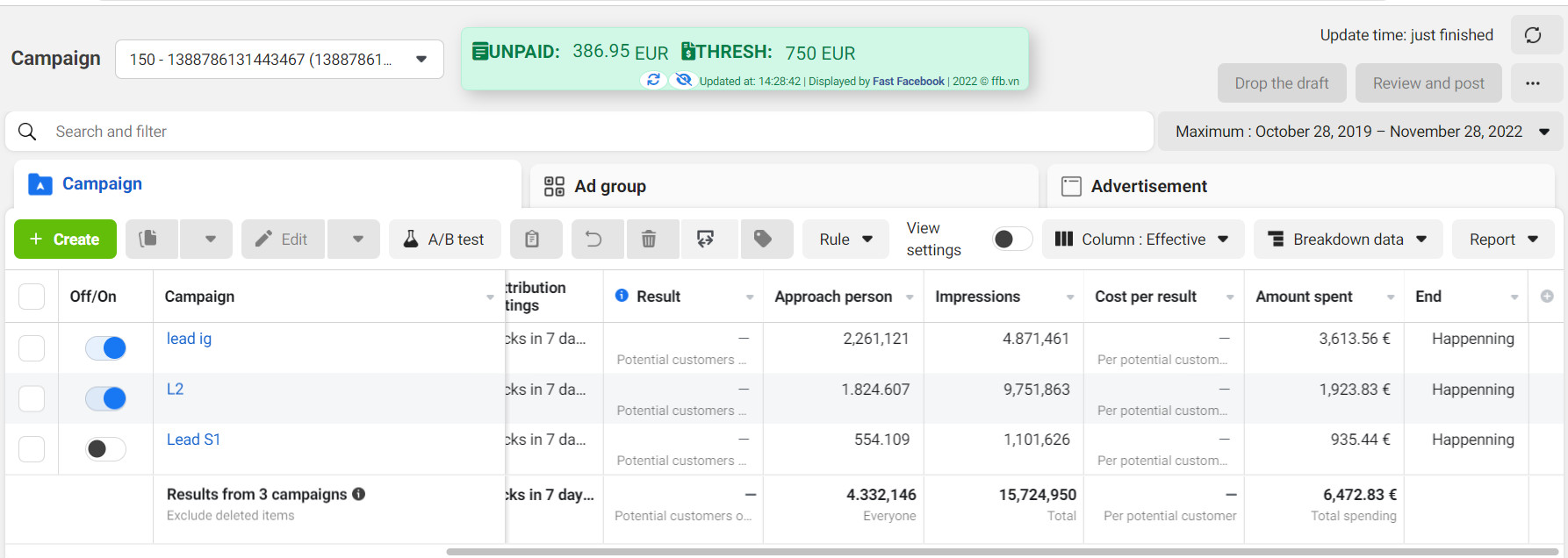Click the add column plus icon
Image resolution: width=1568 pixels, height=558 pixels.
tap(1547, 297)
